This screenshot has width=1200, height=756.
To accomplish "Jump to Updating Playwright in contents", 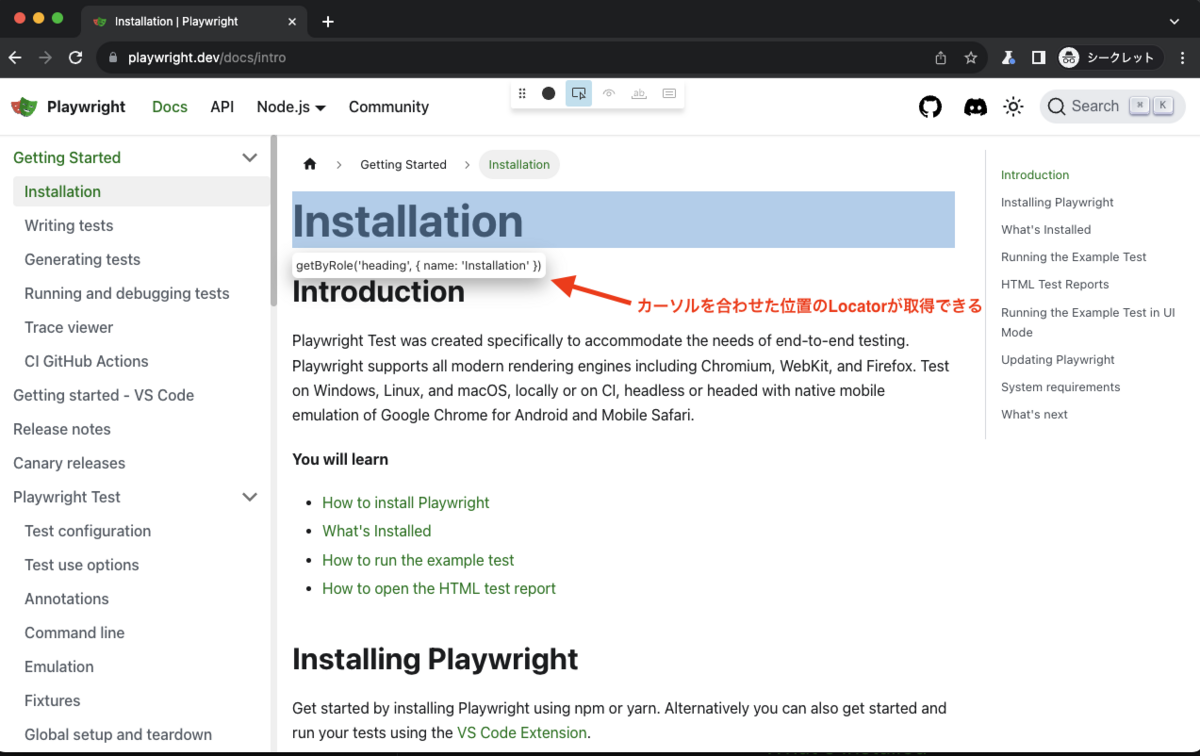I will 1058,360.
